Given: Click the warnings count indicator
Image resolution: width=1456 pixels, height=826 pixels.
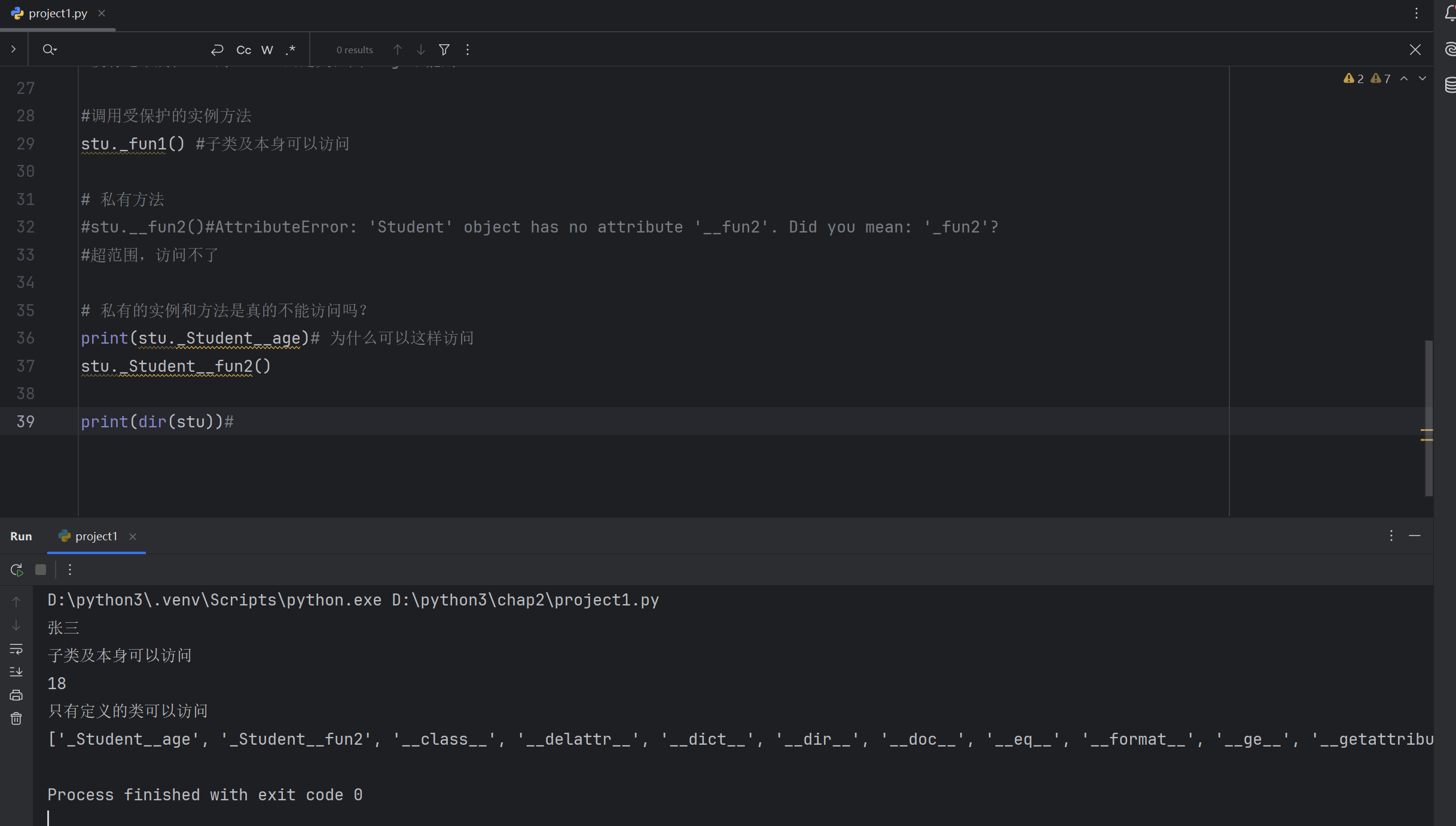Looking at the screenshot, I should (1354, 78).
